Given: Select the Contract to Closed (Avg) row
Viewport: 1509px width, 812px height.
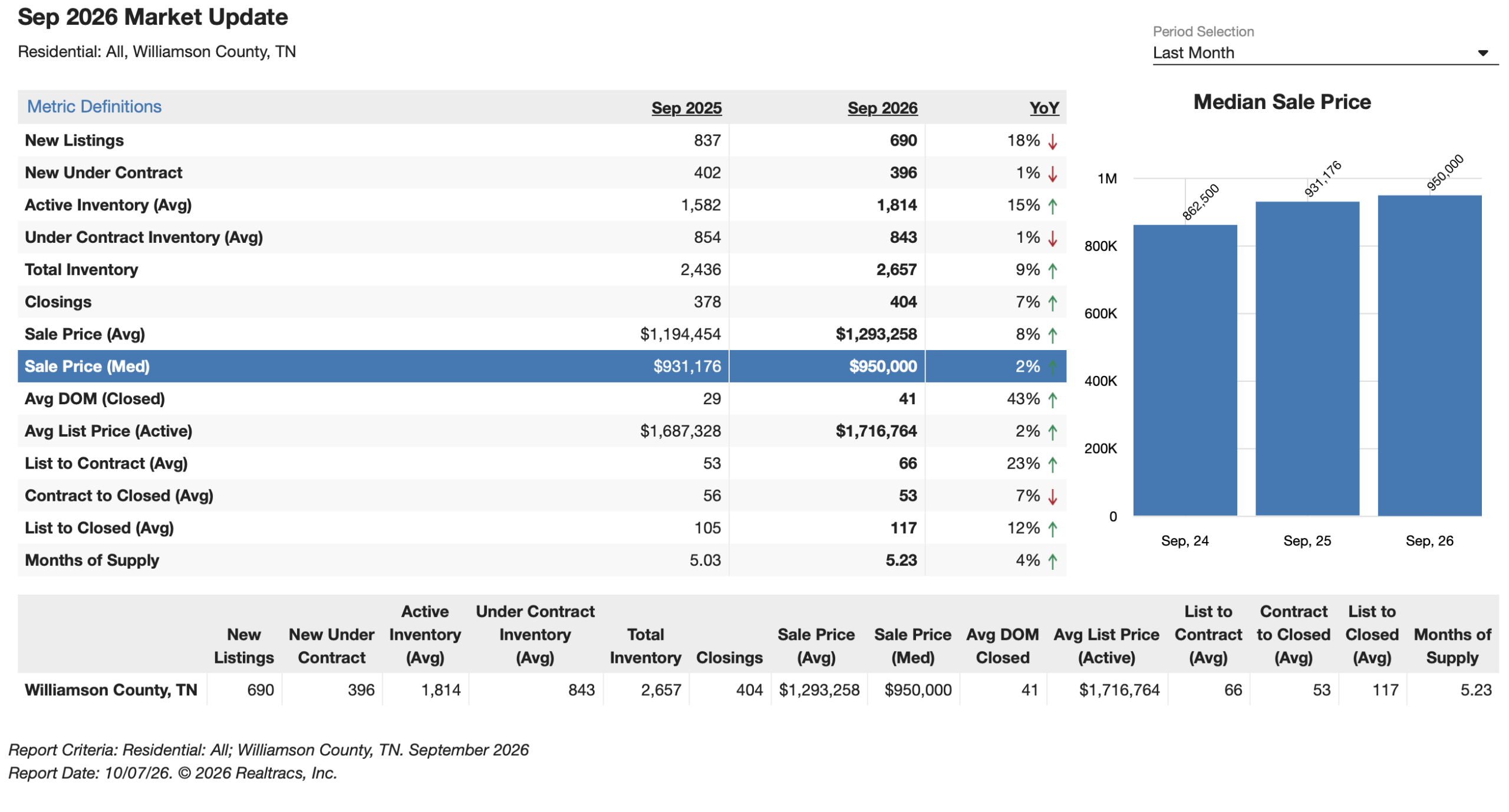Looking at the screenshot, I should coord(542,496).
